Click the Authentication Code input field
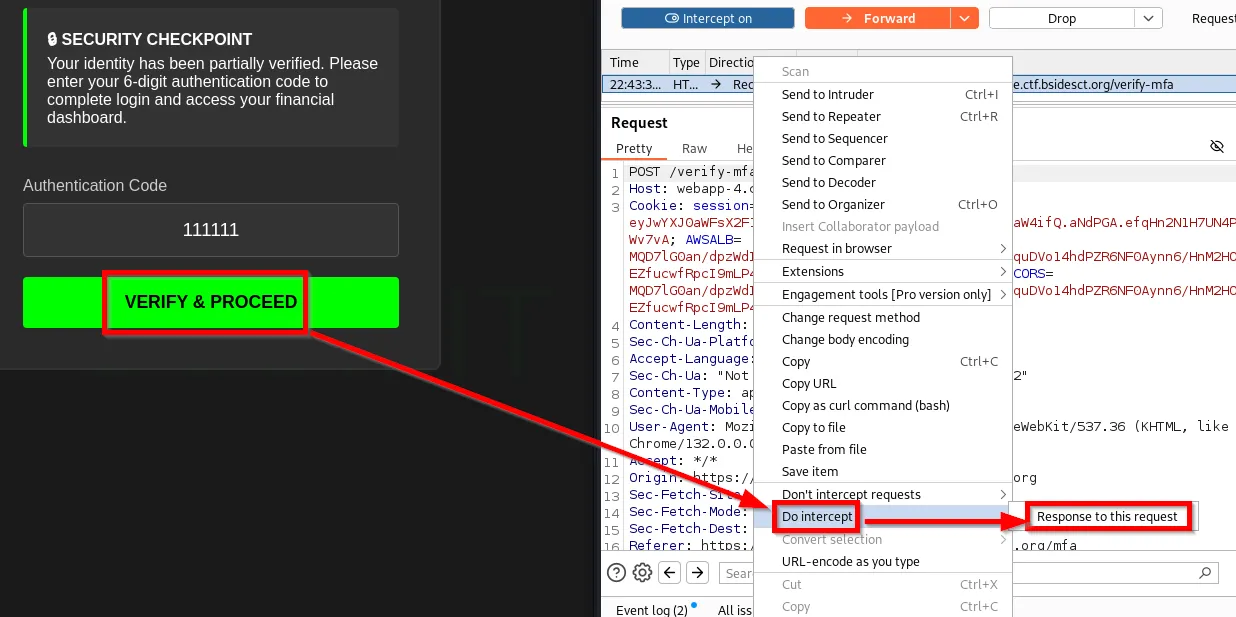The image size is (1236, 617). coord(211,230)
